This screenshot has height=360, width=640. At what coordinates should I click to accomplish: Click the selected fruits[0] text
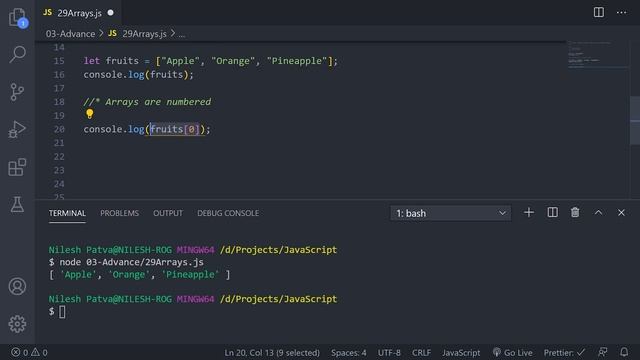175,129
